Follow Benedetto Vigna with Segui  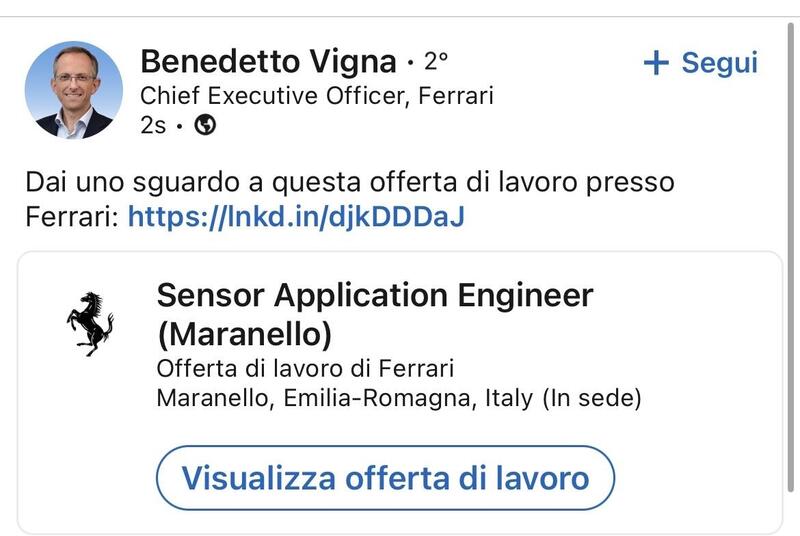[x=700, y=62]
